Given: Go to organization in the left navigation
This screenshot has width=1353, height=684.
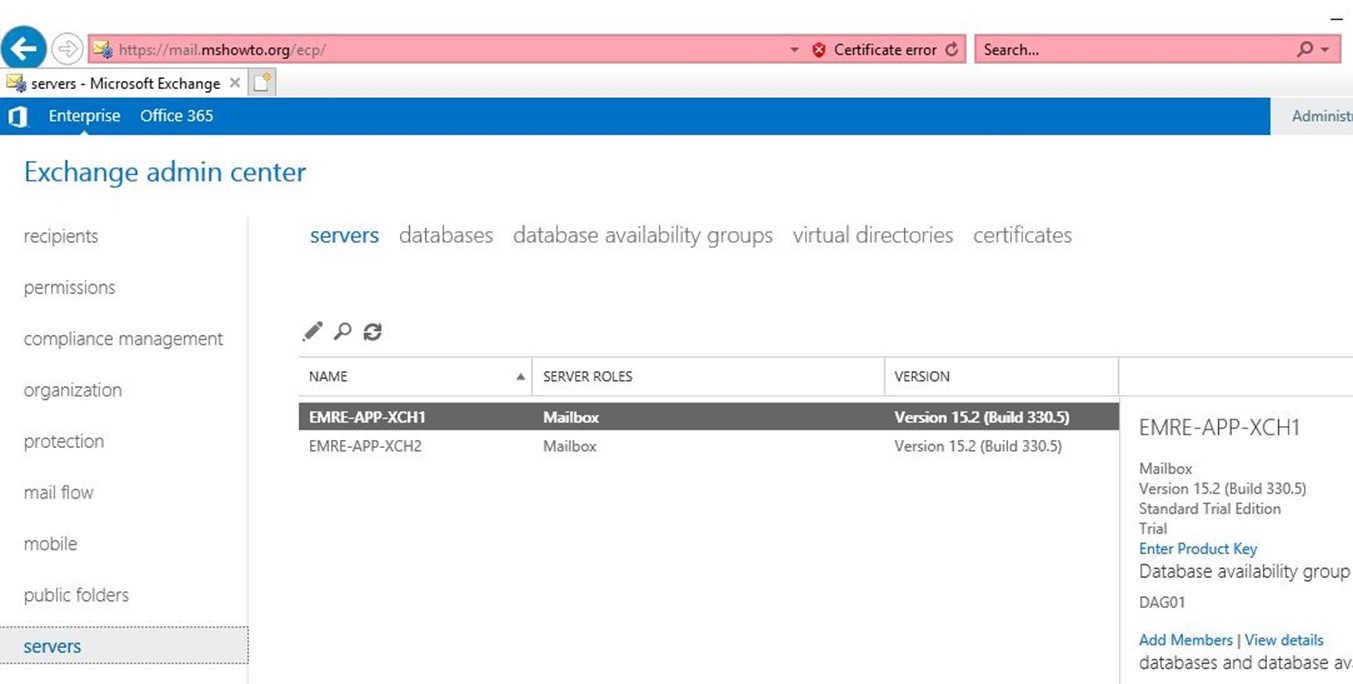Looking at the screenshot, I should 72,391.
